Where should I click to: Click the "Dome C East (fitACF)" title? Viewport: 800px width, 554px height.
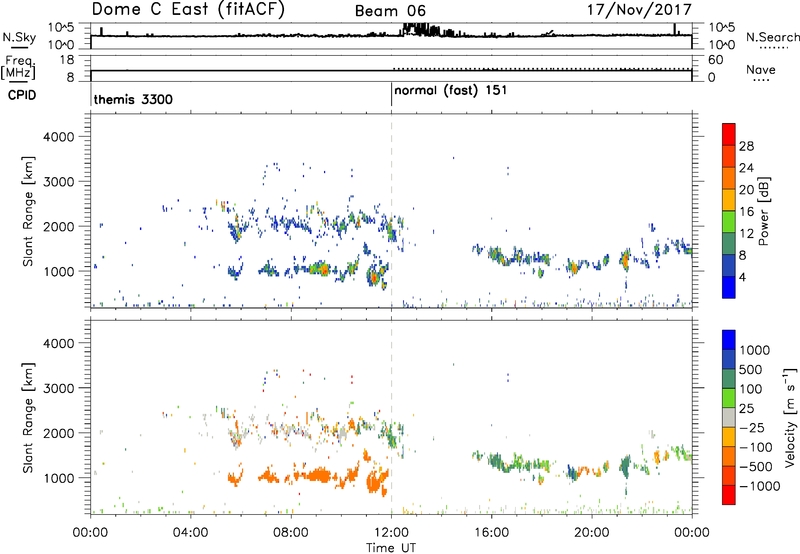click(x=188, y=9)
